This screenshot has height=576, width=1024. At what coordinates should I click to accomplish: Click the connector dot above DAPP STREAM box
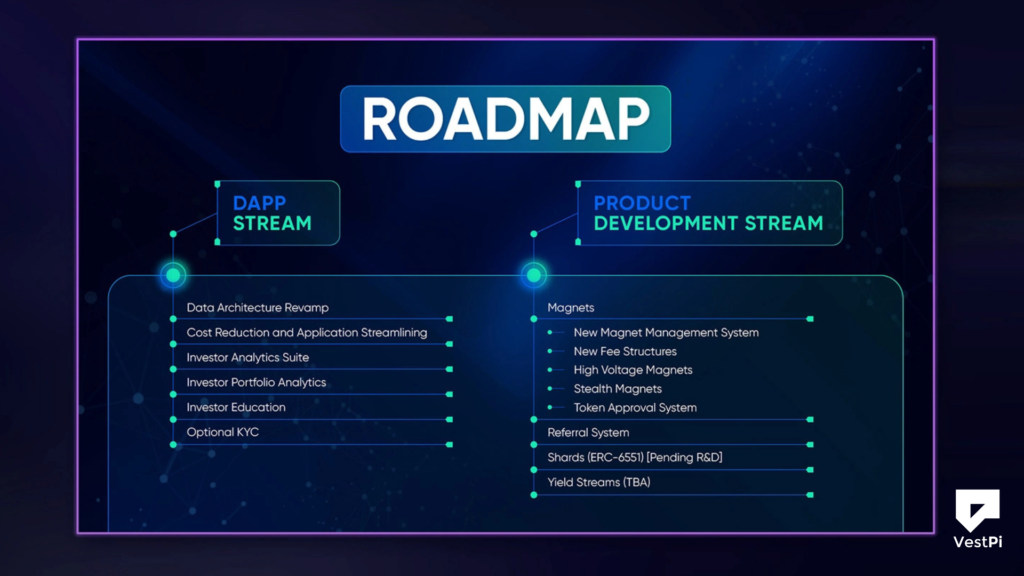216,185
